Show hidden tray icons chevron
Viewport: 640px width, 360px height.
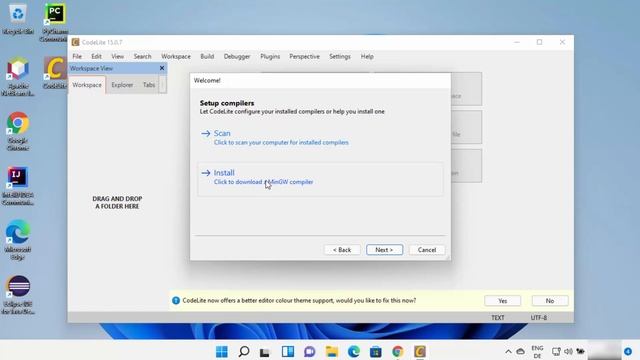(x=508, y=351)
